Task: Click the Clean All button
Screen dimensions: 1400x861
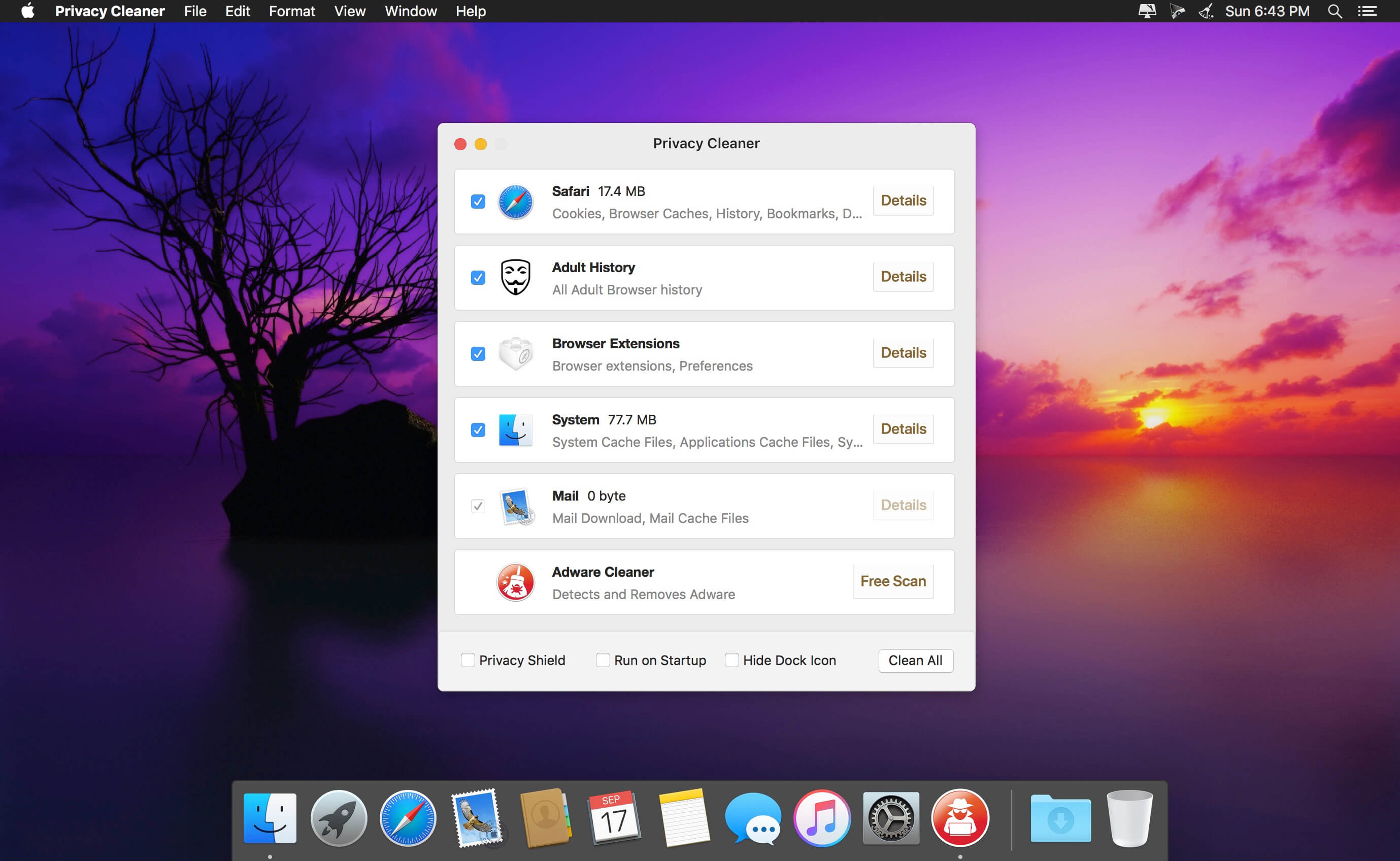Action: (916, 660)
